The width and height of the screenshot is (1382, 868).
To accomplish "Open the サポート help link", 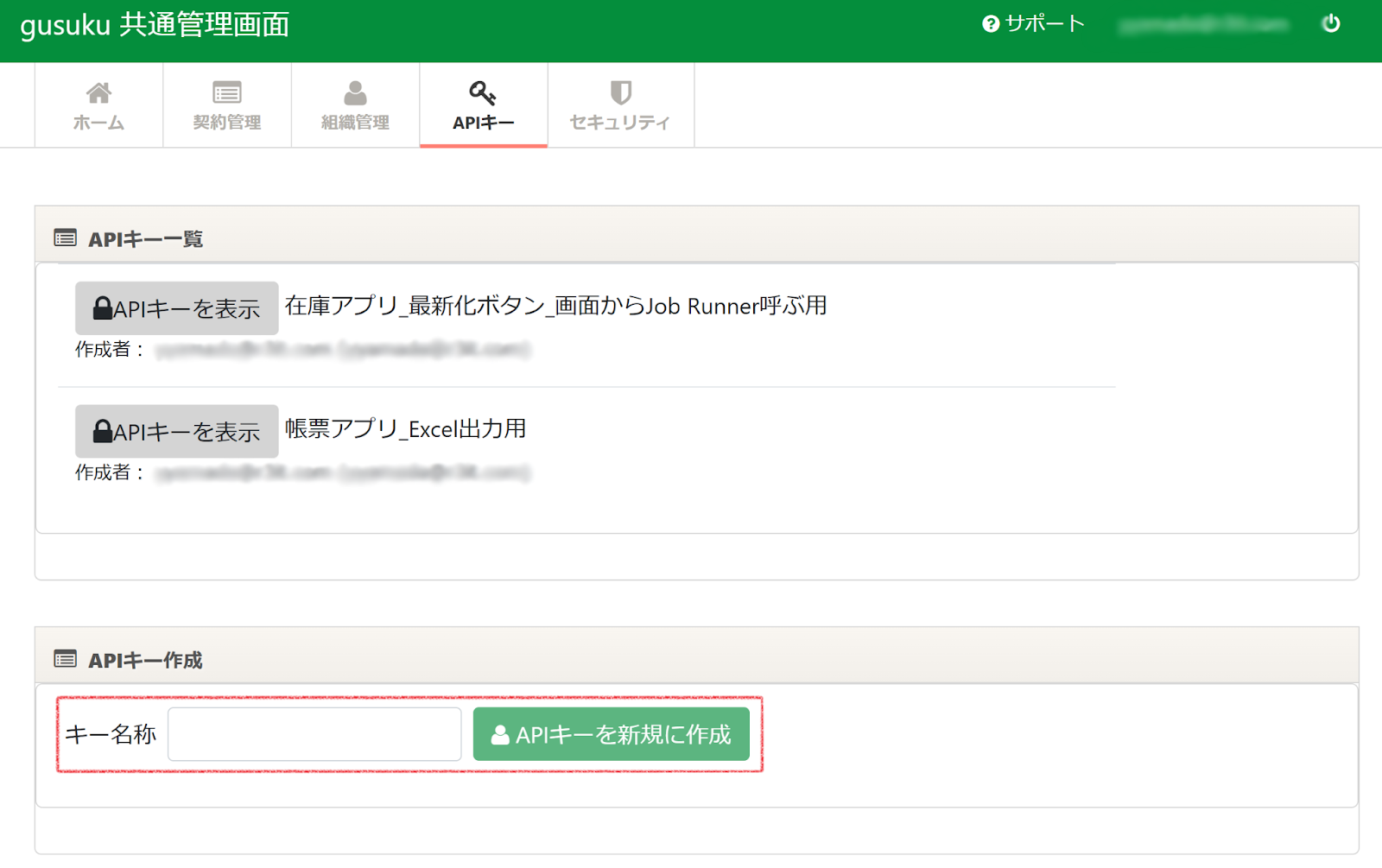I will tap(1033, 23).
